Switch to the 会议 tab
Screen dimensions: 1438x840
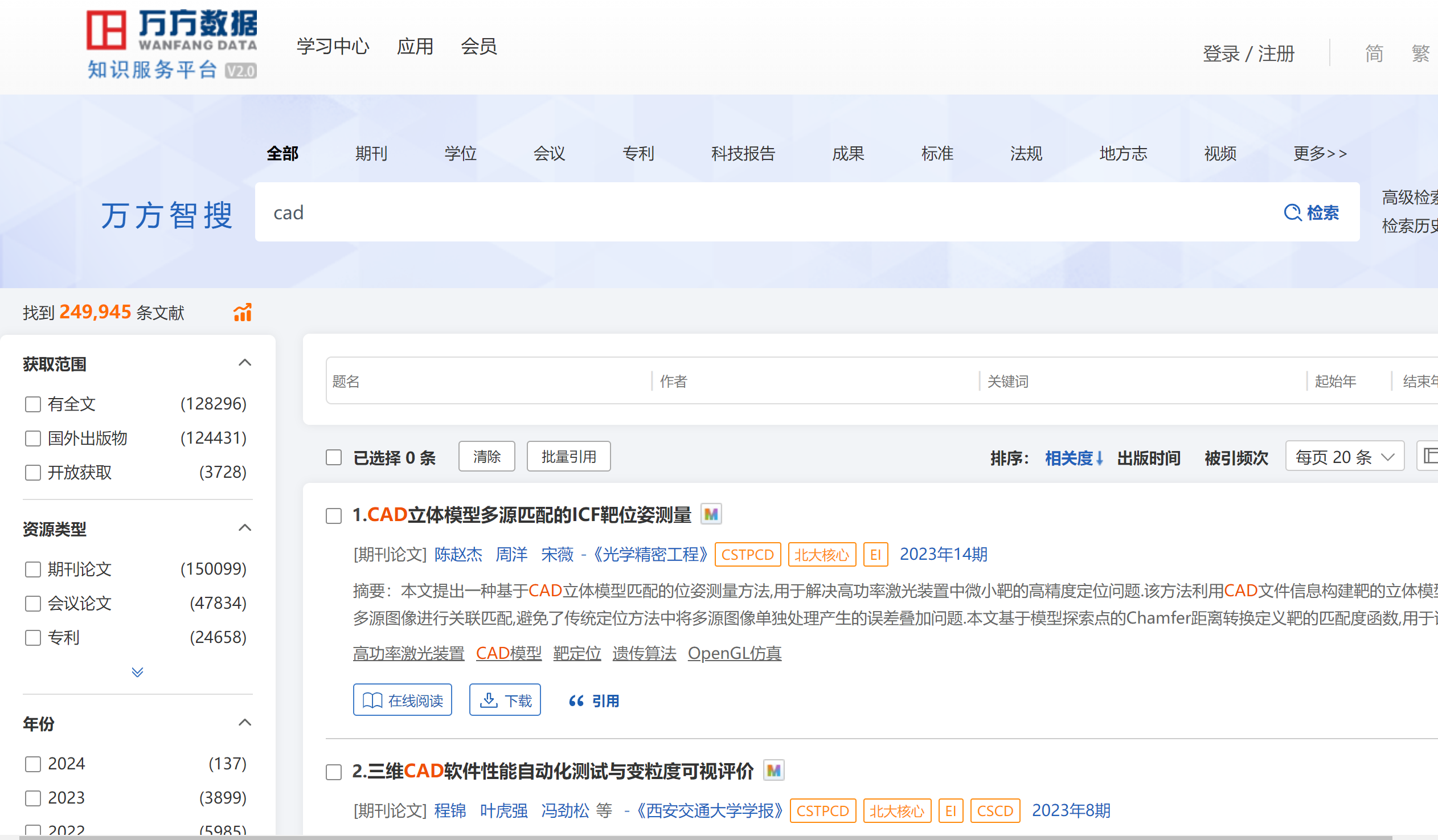(550, 153)
